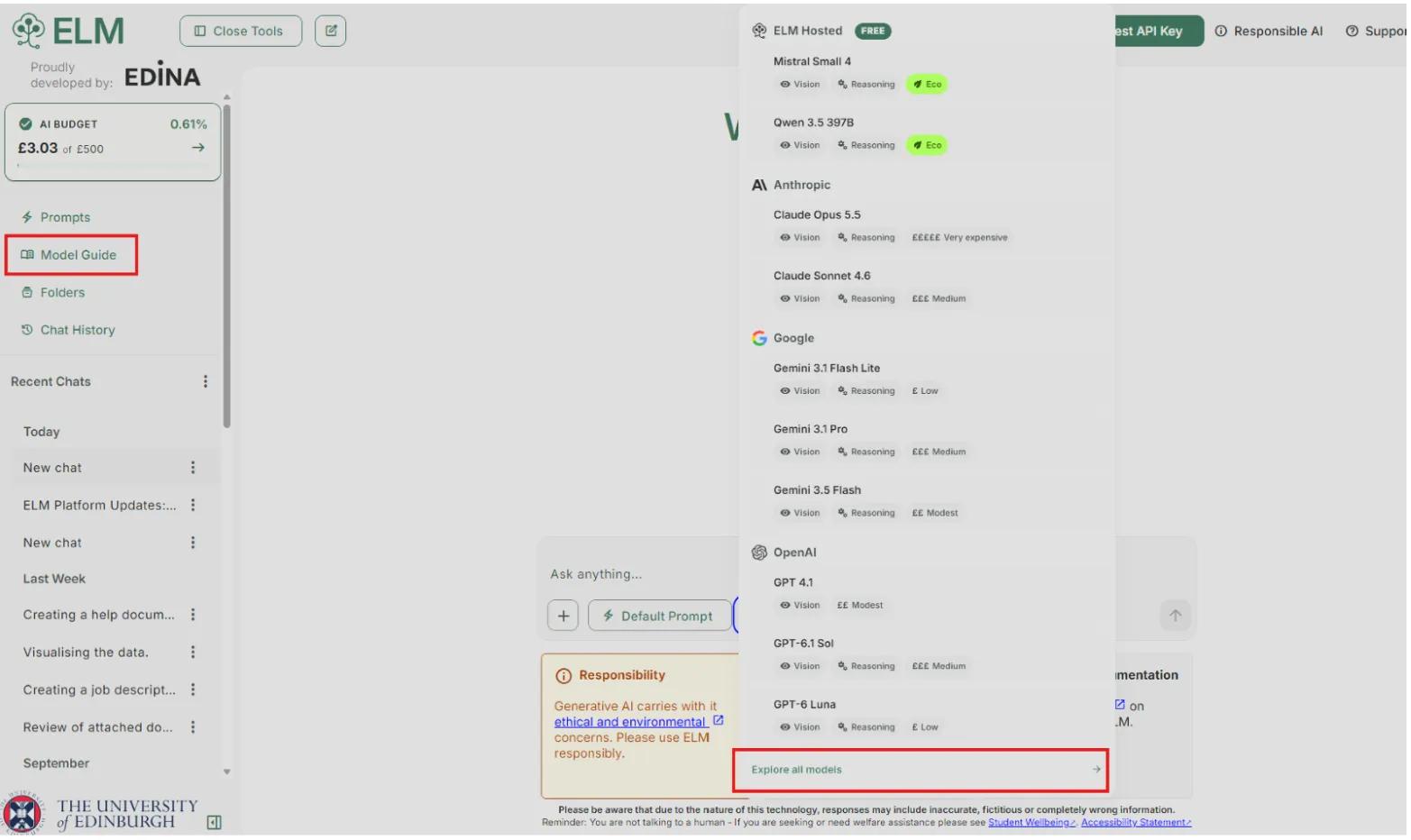Open the AI Budget arrow
The image size is (1411, 840).
[198, 148]
